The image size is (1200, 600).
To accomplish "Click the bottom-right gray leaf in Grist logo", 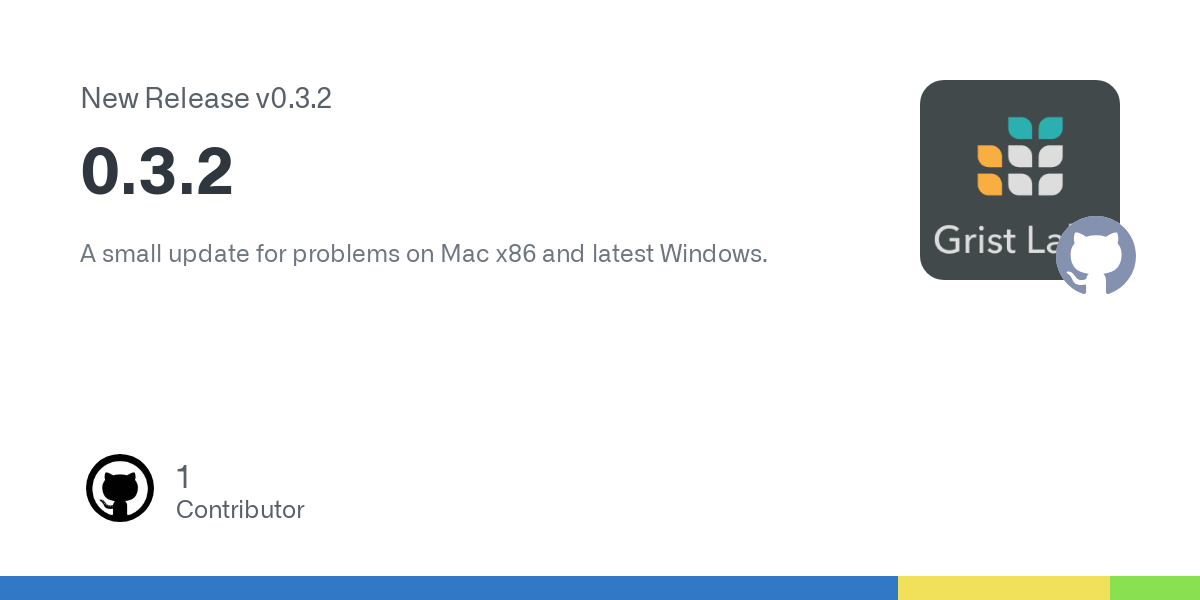I will coord(1050,184).
